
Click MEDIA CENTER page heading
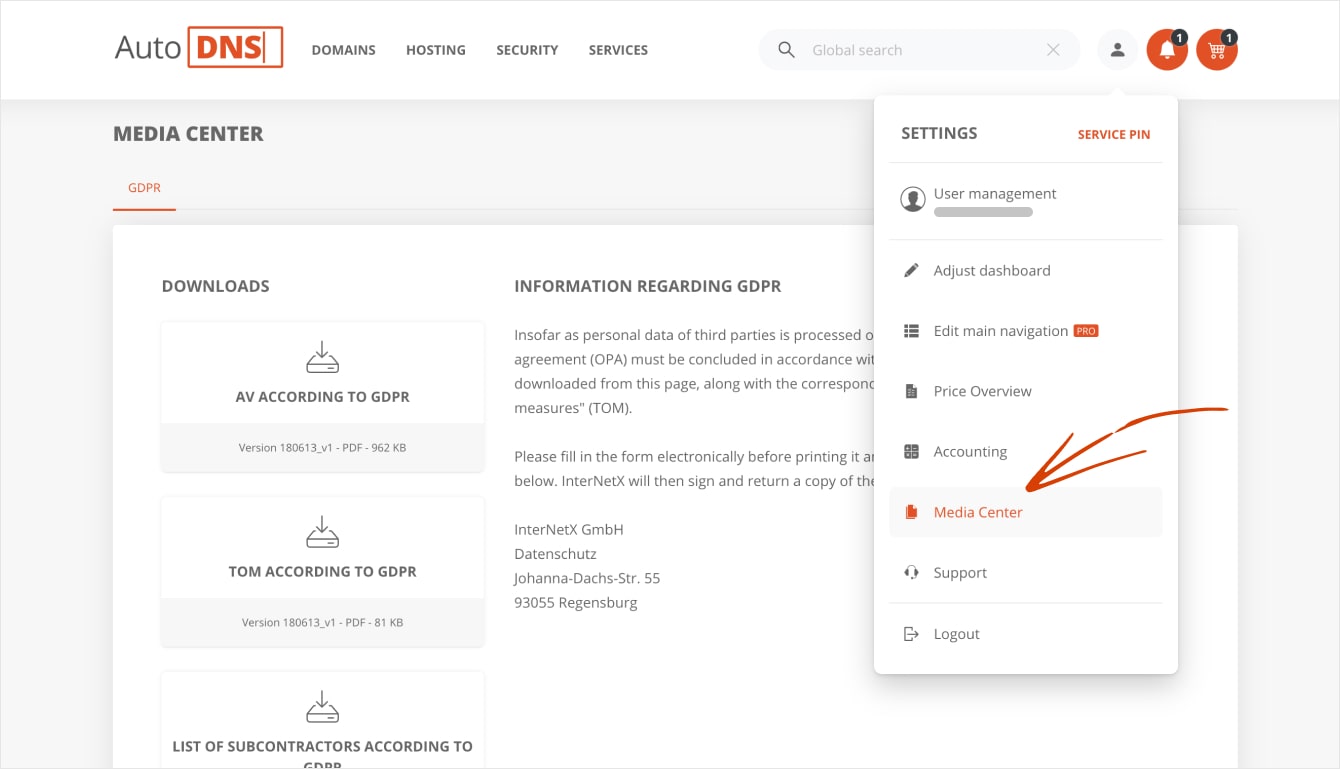coord(188,134)
